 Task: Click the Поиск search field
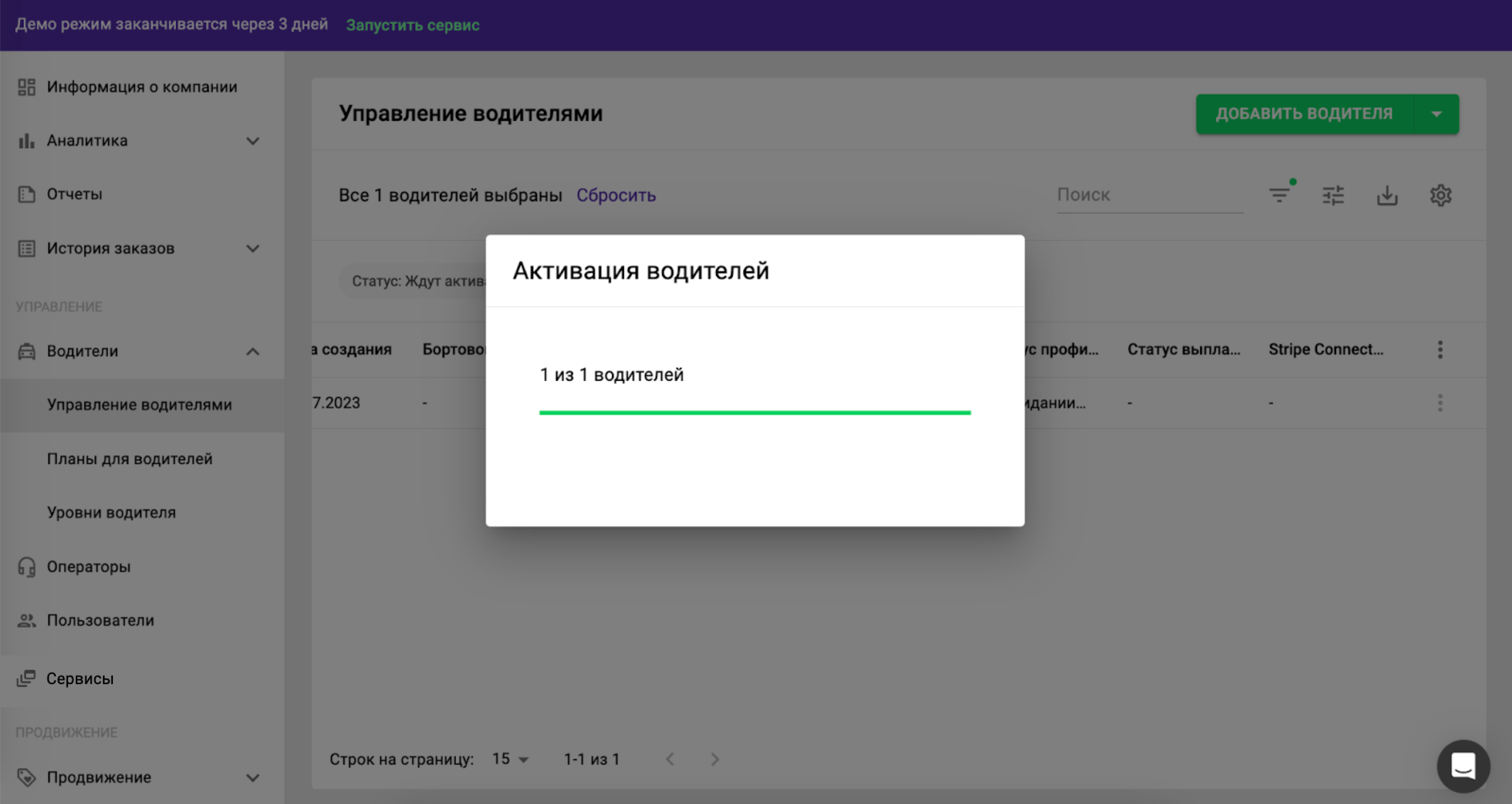(1149, 195)
